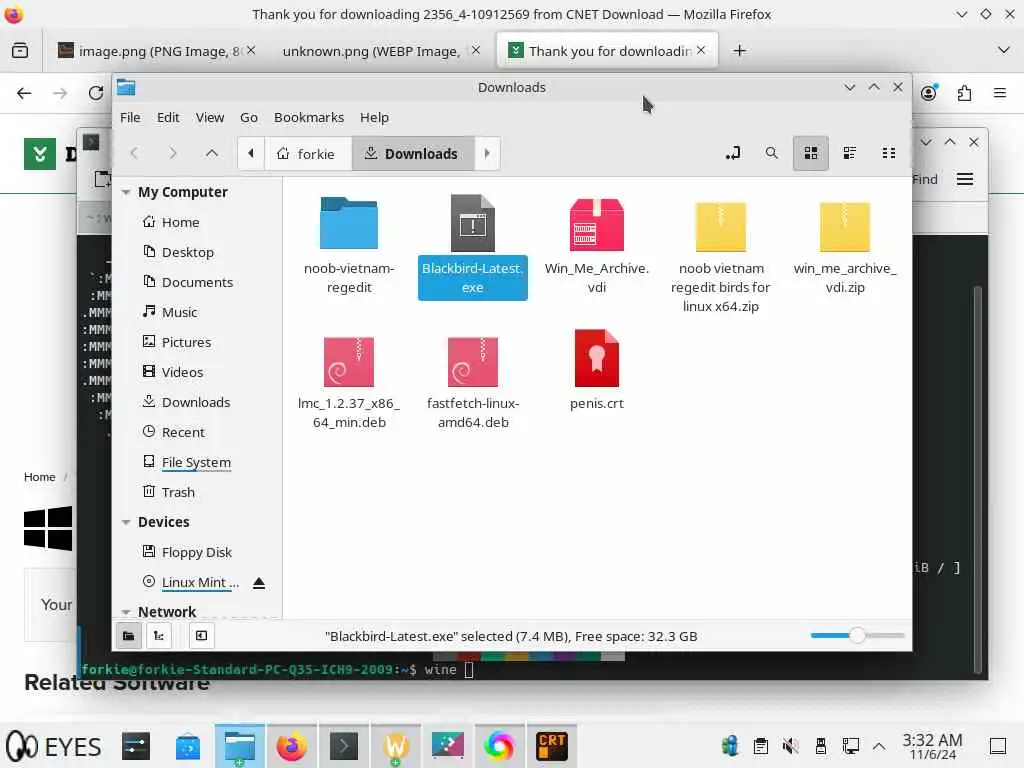Click Home breadcrumb link on CNET page
This screenshot has width=1024, height=768.
pyautogui.click(x=39, y=477)
